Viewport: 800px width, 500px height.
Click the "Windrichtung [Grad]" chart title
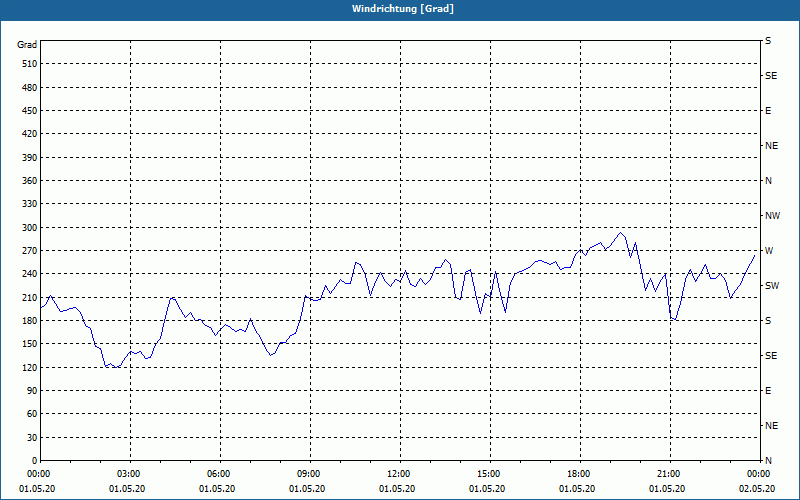[x=403, y=9]
